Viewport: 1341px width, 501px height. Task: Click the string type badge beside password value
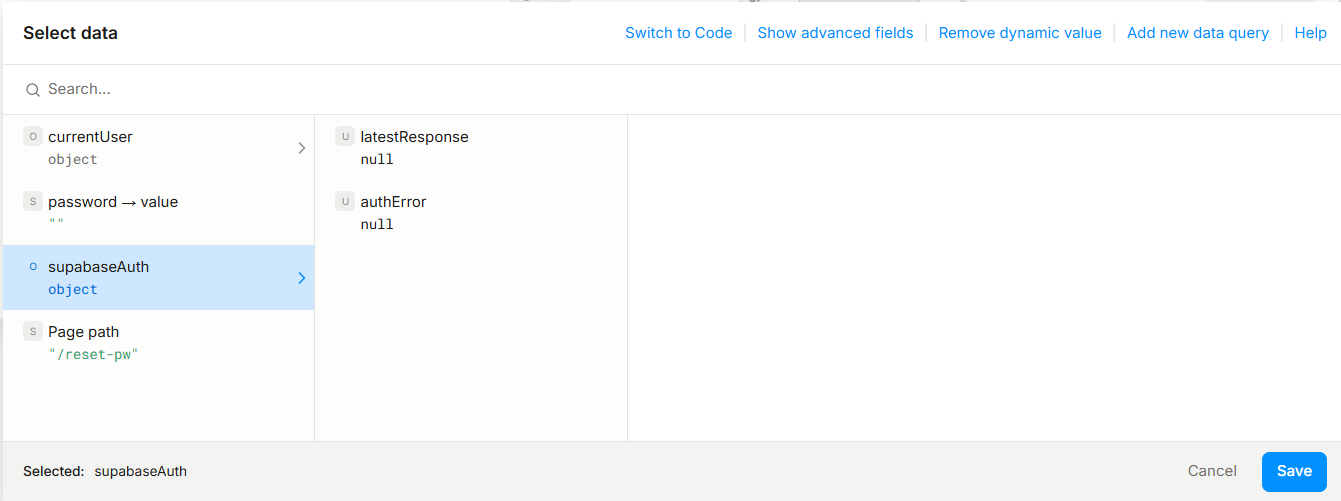pos(33,202)
